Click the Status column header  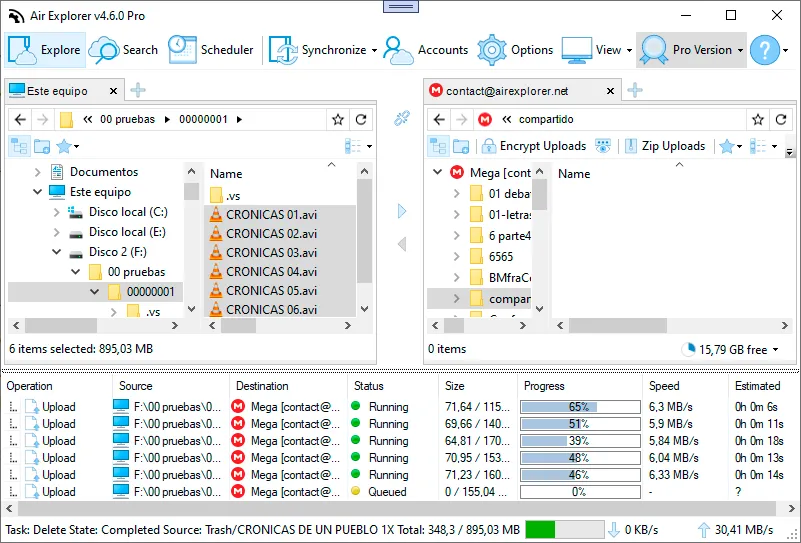point(392,386)
